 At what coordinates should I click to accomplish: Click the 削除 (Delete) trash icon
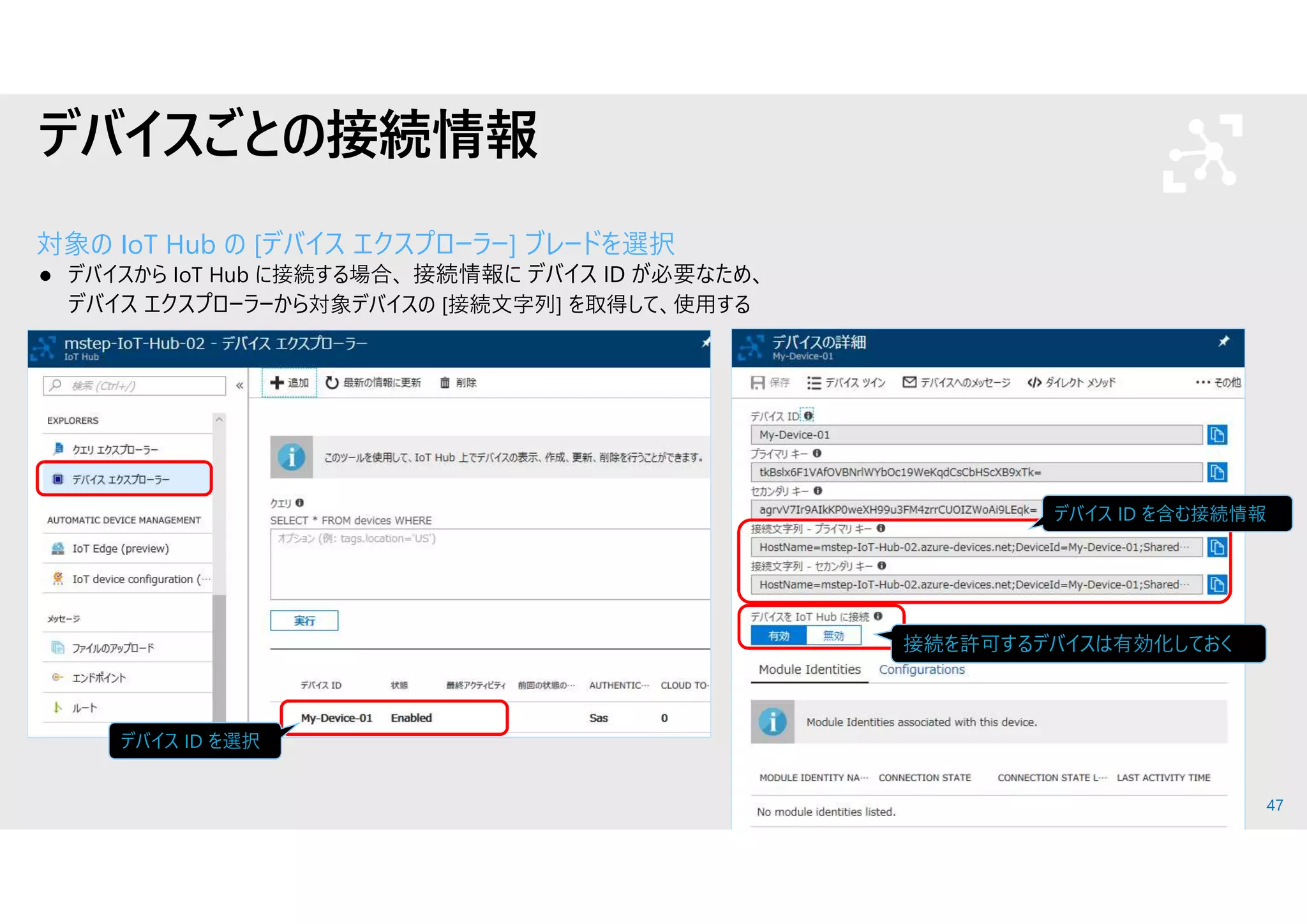point(445,383)
